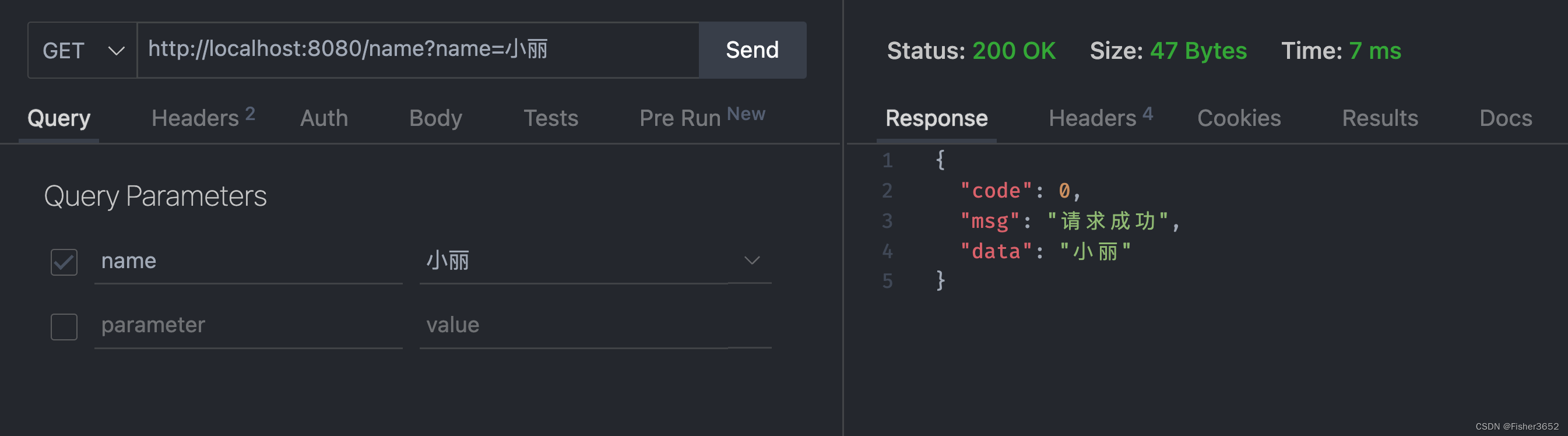Check the empty parameter row checkbox
This screenshot has height=436, width=1568.
pyautogui.click(x=64, y=326)
